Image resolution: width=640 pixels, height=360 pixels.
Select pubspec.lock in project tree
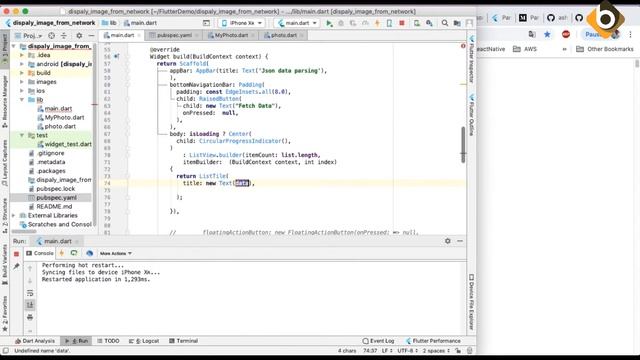coord(52,189)
